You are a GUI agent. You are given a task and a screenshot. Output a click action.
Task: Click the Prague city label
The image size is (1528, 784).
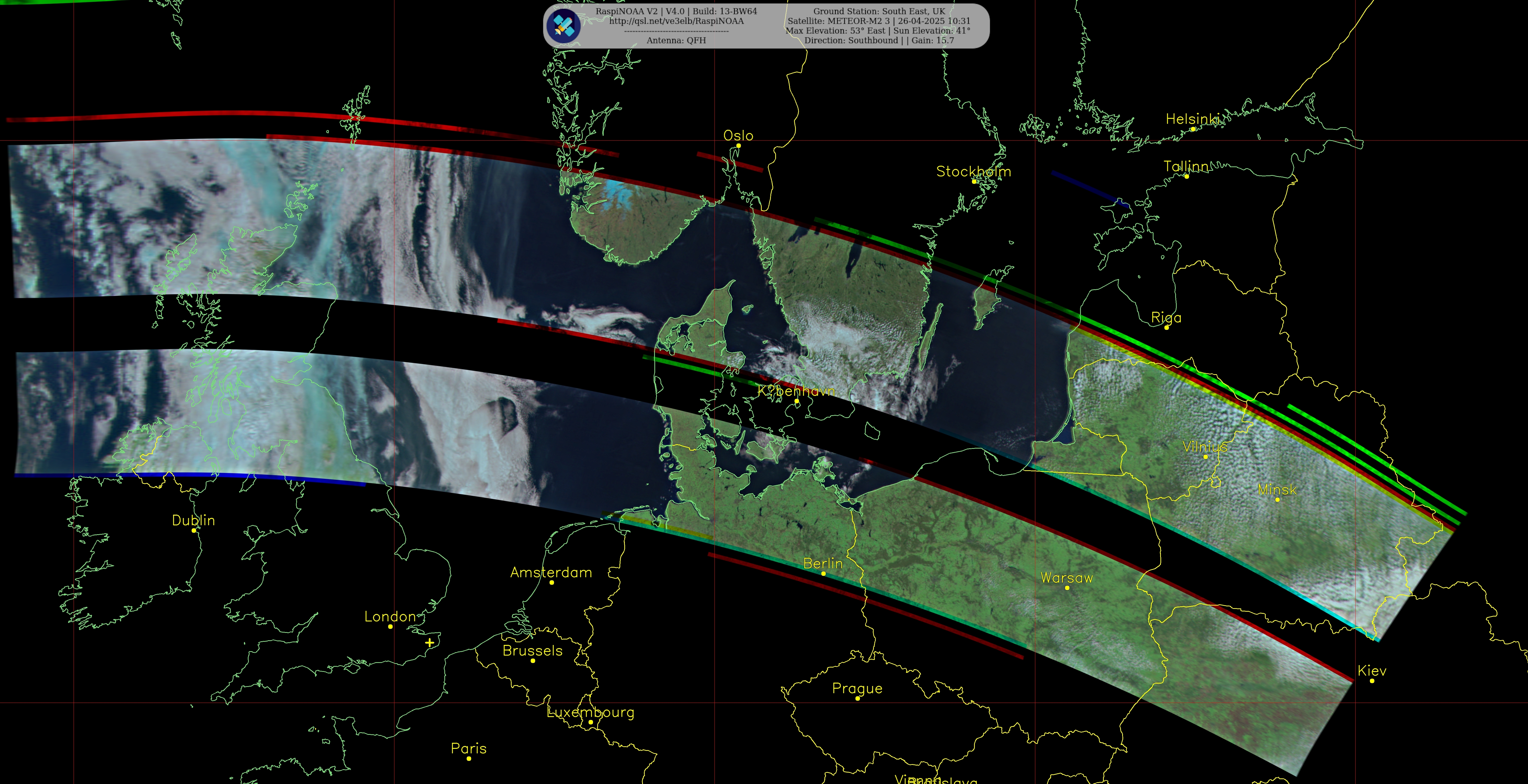point(857,689)
